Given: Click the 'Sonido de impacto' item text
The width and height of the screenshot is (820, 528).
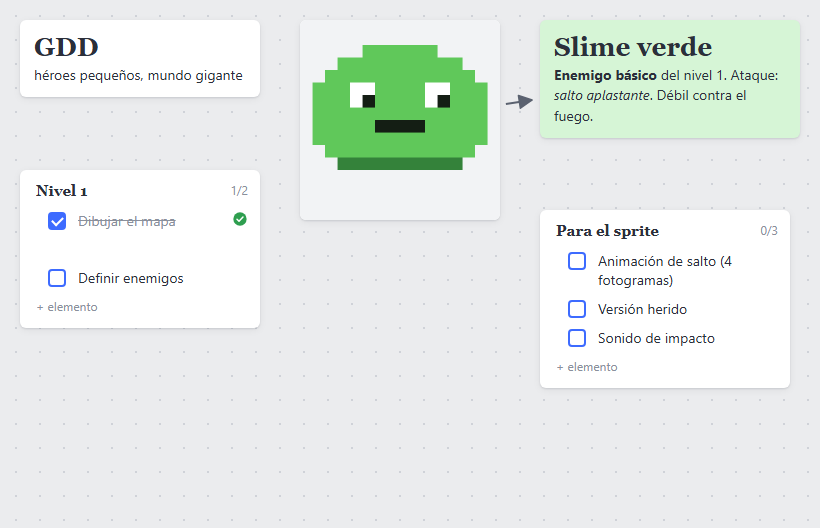Looking at the screenshot, I should pyautogui.click(x=656, y=339).
